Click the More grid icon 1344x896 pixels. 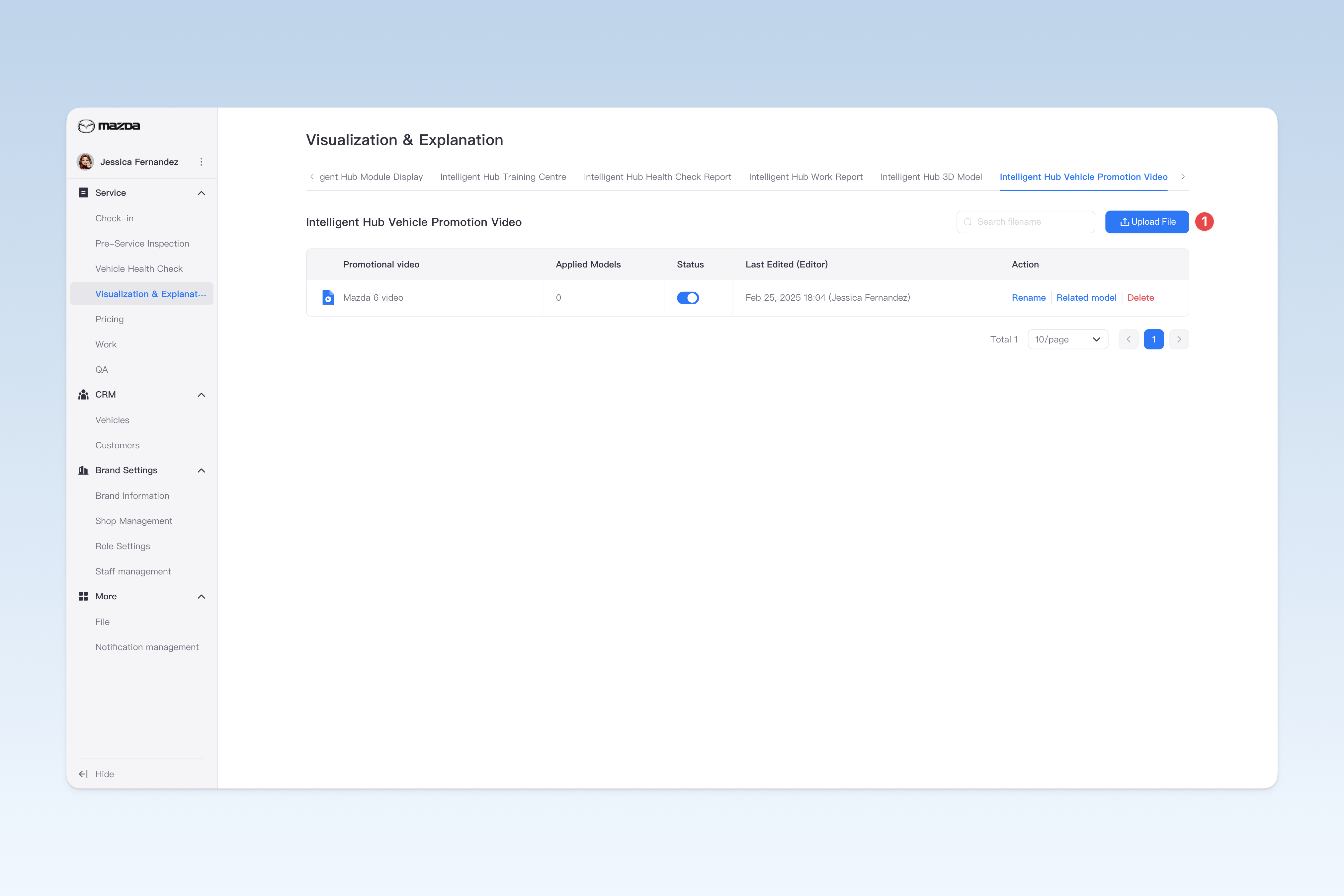click(83, 596)
